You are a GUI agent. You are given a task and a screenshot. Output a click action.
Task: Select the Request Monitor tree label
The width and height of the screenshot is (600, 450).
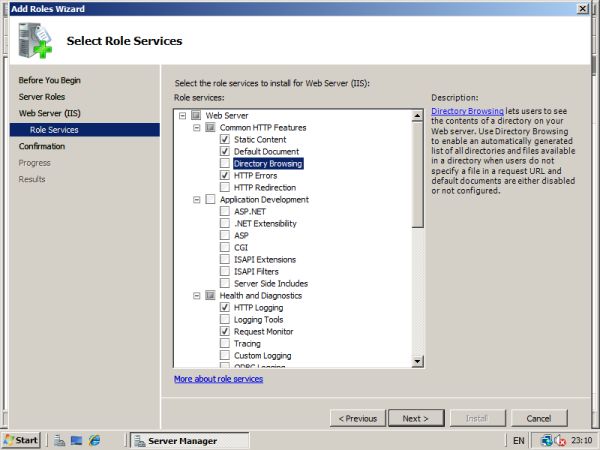[x=264, y=331]
